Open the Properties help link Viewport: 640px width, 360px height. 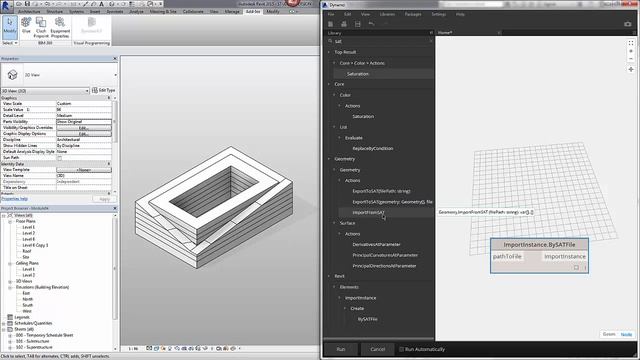(14, 199)
